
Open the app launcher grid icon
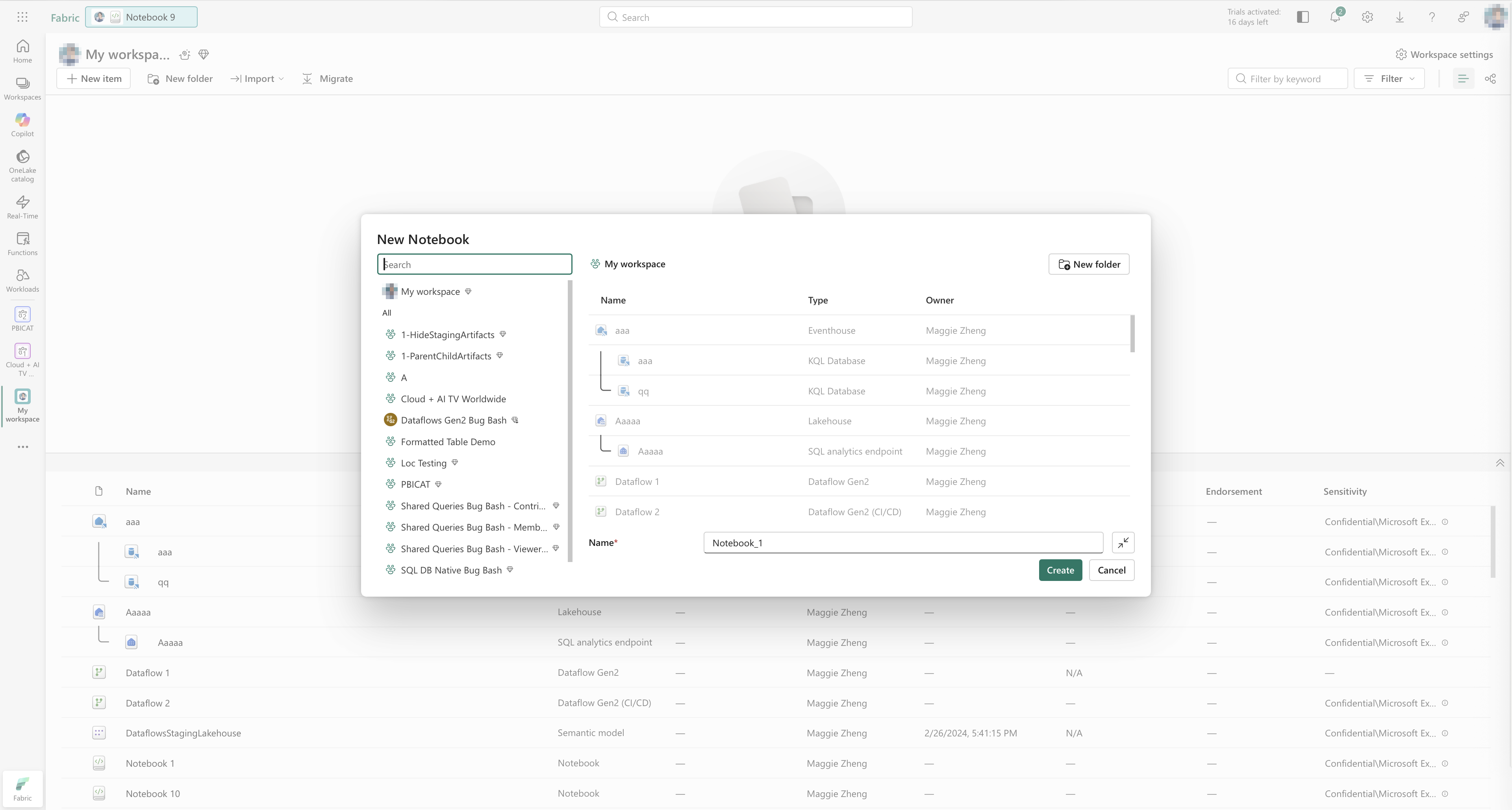click(x=22, y=17)
